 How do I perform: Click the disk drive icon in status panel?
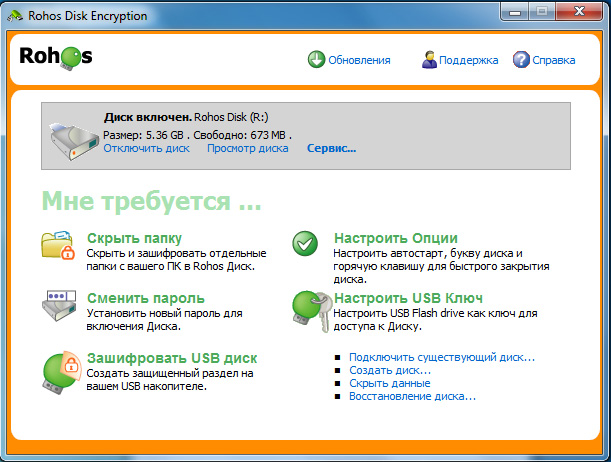[x=74, y=141]
